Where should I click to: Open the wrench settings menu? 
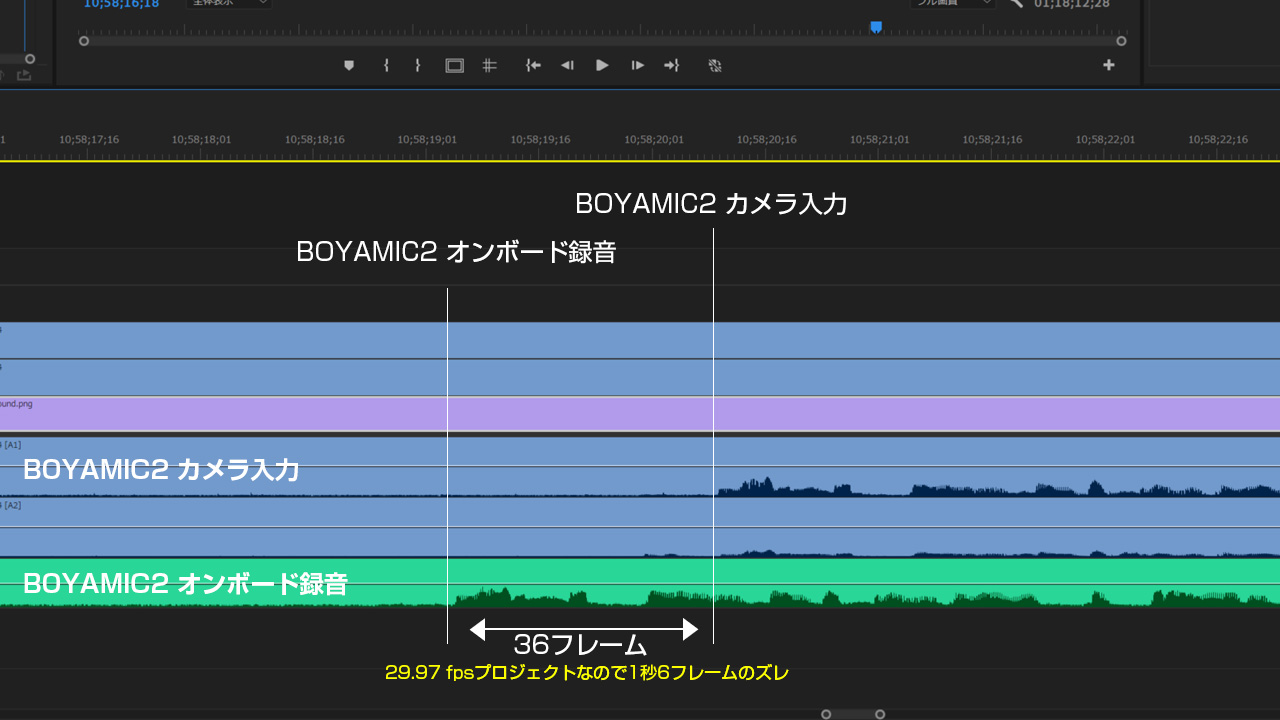[1016, 4]
